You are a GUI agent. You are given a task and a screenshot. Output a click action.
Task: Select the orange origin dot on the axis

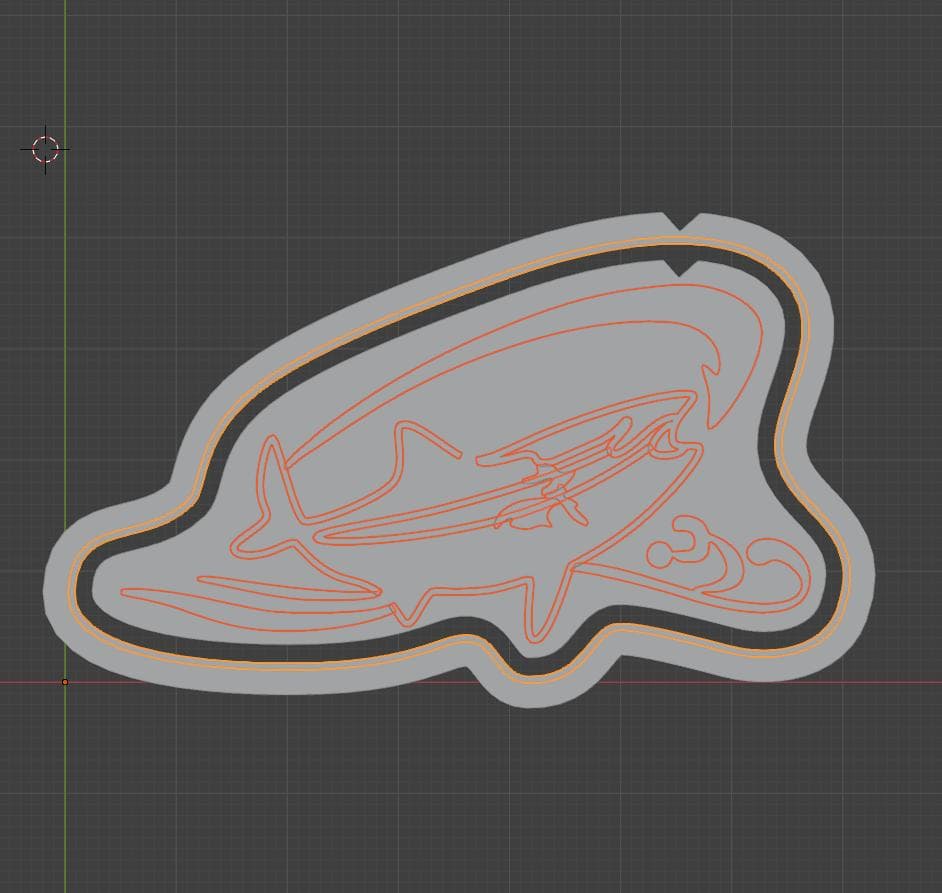tap(65, 682)
